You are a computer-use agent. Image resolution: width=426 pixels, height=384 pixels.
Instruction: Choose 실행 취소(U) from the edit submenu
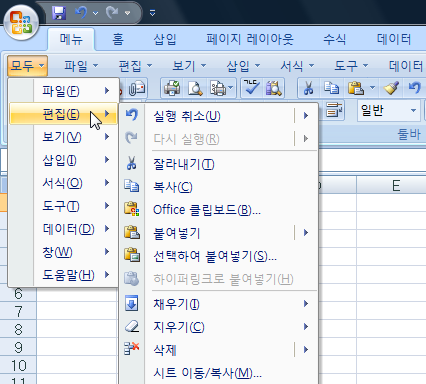click(207, 116)
